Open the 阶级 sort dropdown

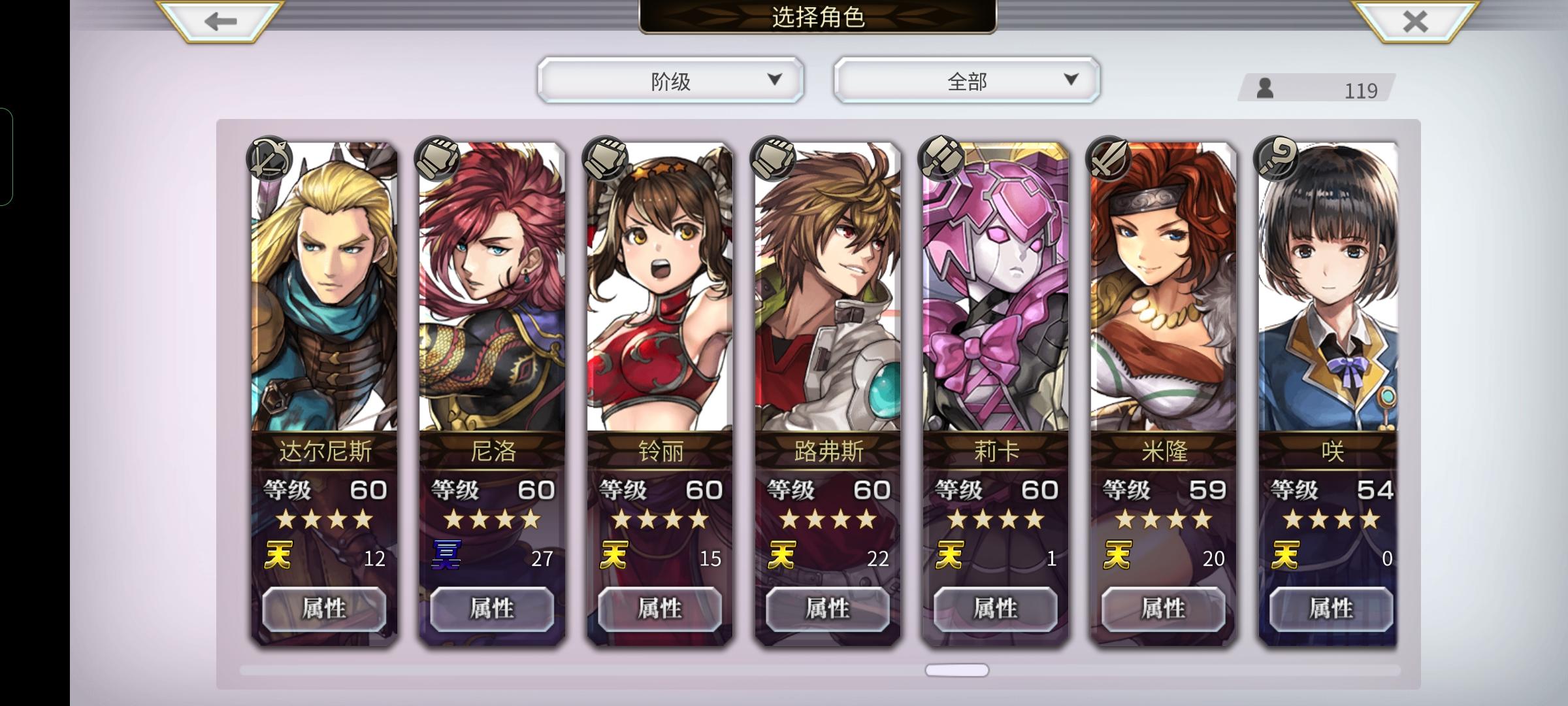(670, 80)
